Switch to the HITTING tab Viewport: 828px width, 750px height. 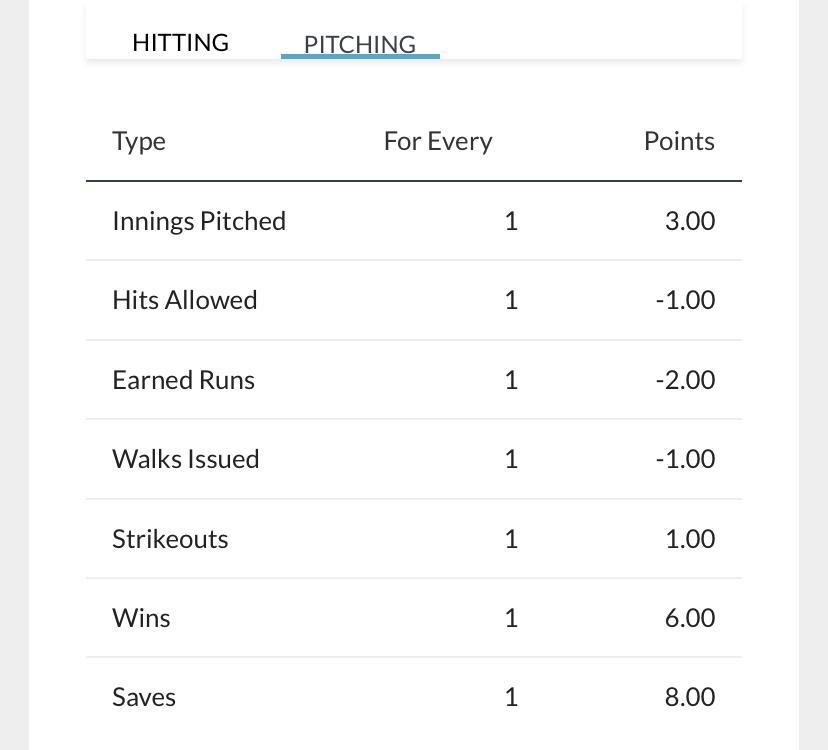pos(180,42)
